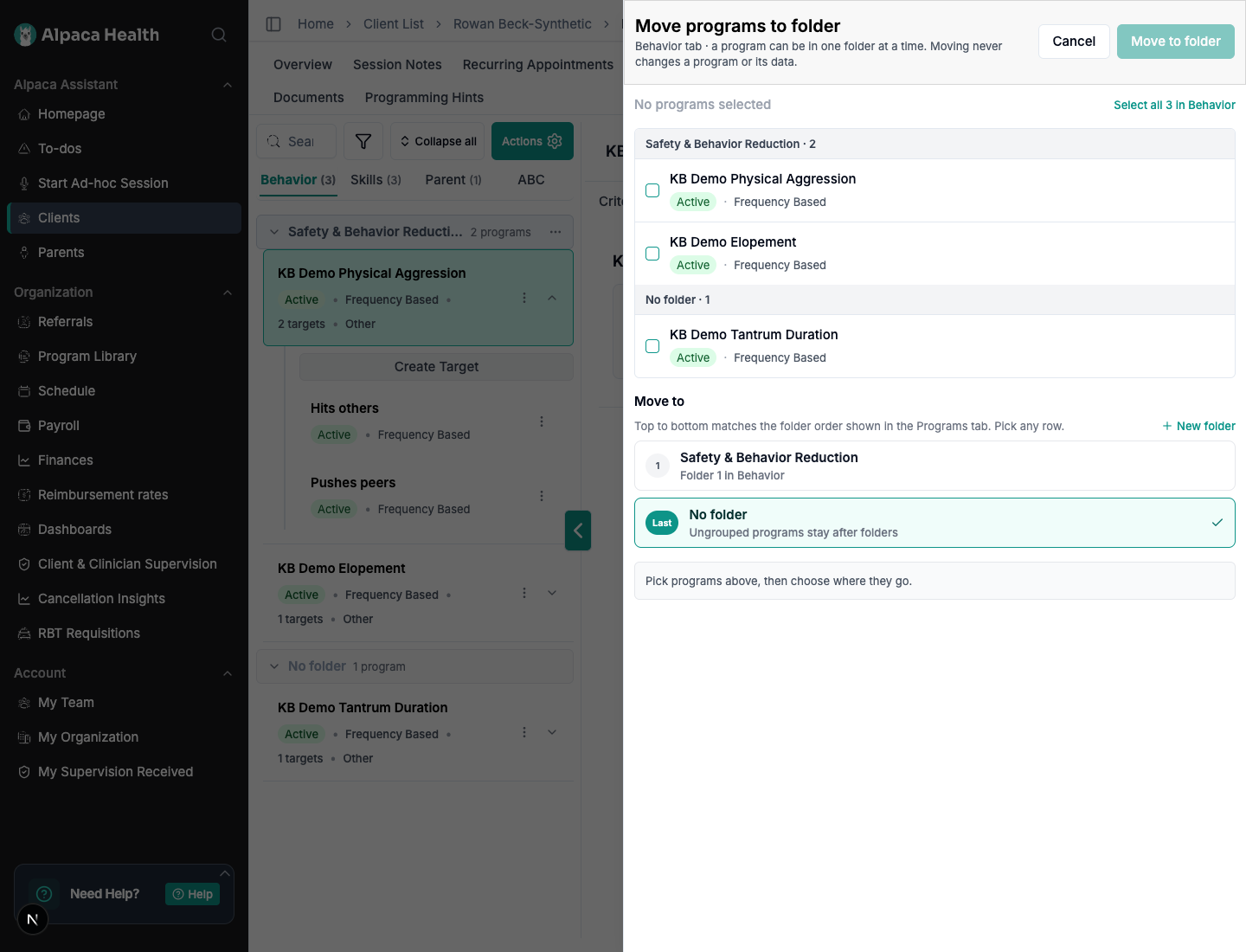Collapse the Alpaca Assistant sidebar section
This screenshot has height=952, width=1246.
pos(228,85)
